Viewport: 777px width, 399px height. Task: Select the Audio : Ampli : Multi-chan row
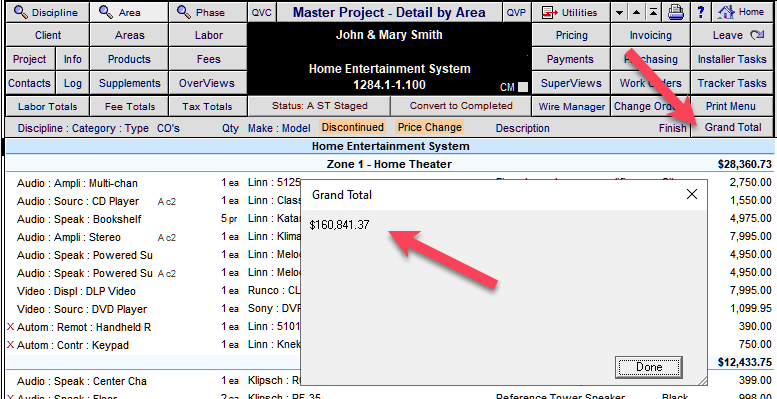(x=388, y=183)
